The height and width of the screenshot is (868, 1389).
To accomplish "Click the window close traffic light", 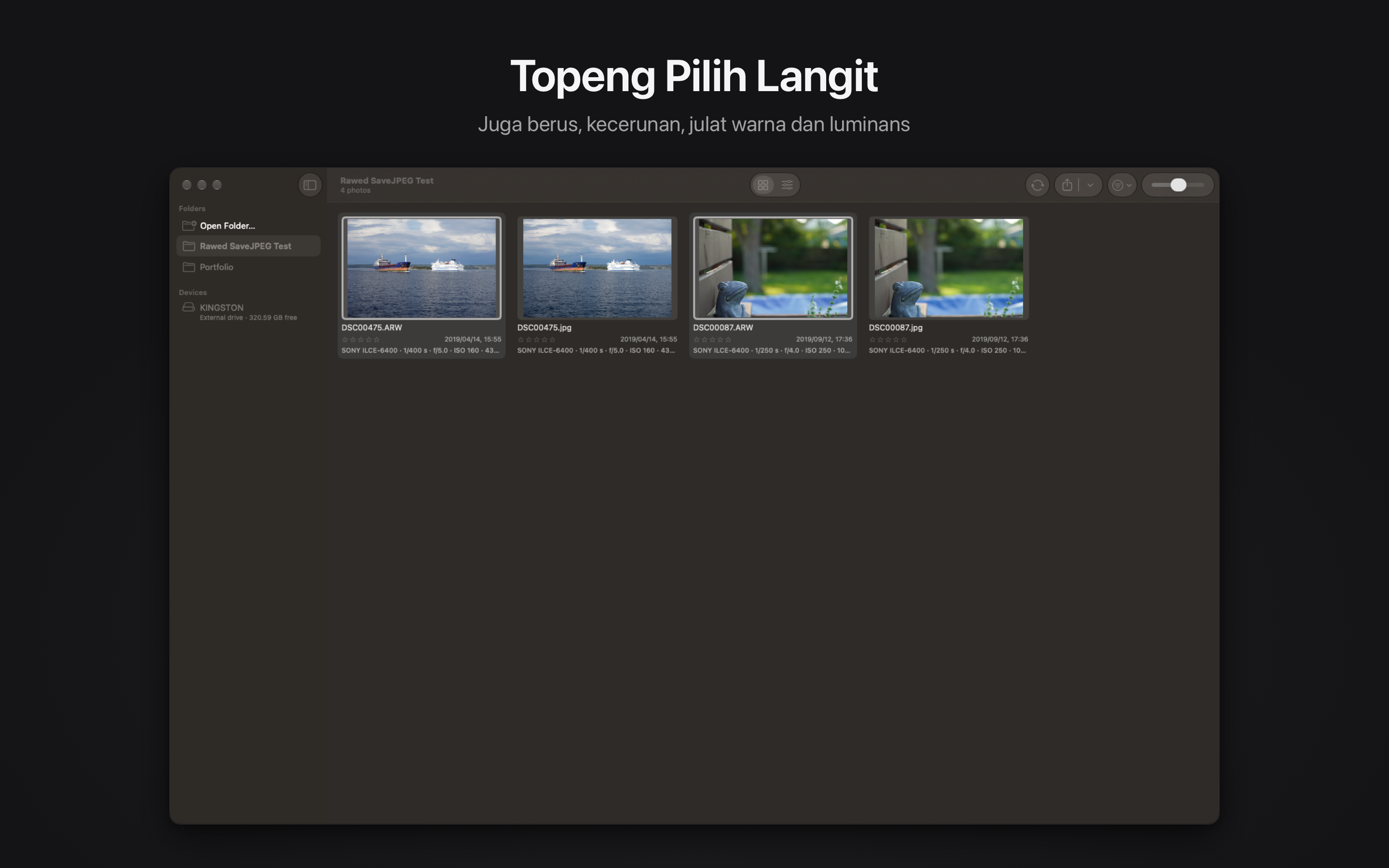I will 187,185.
